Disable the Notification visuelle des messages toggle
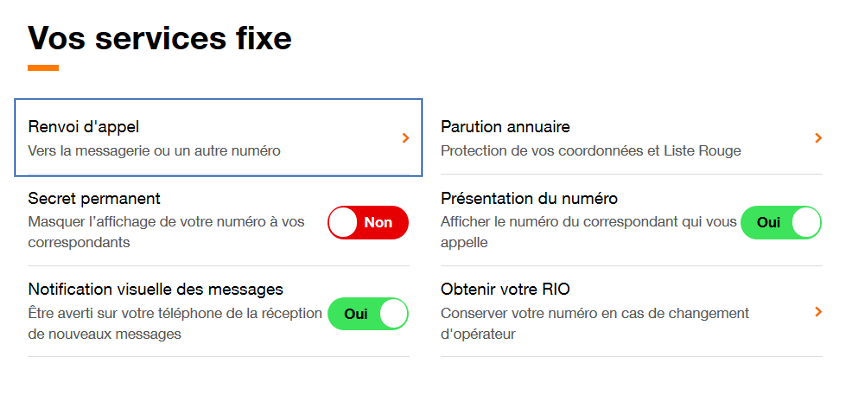 coord(368,313)
